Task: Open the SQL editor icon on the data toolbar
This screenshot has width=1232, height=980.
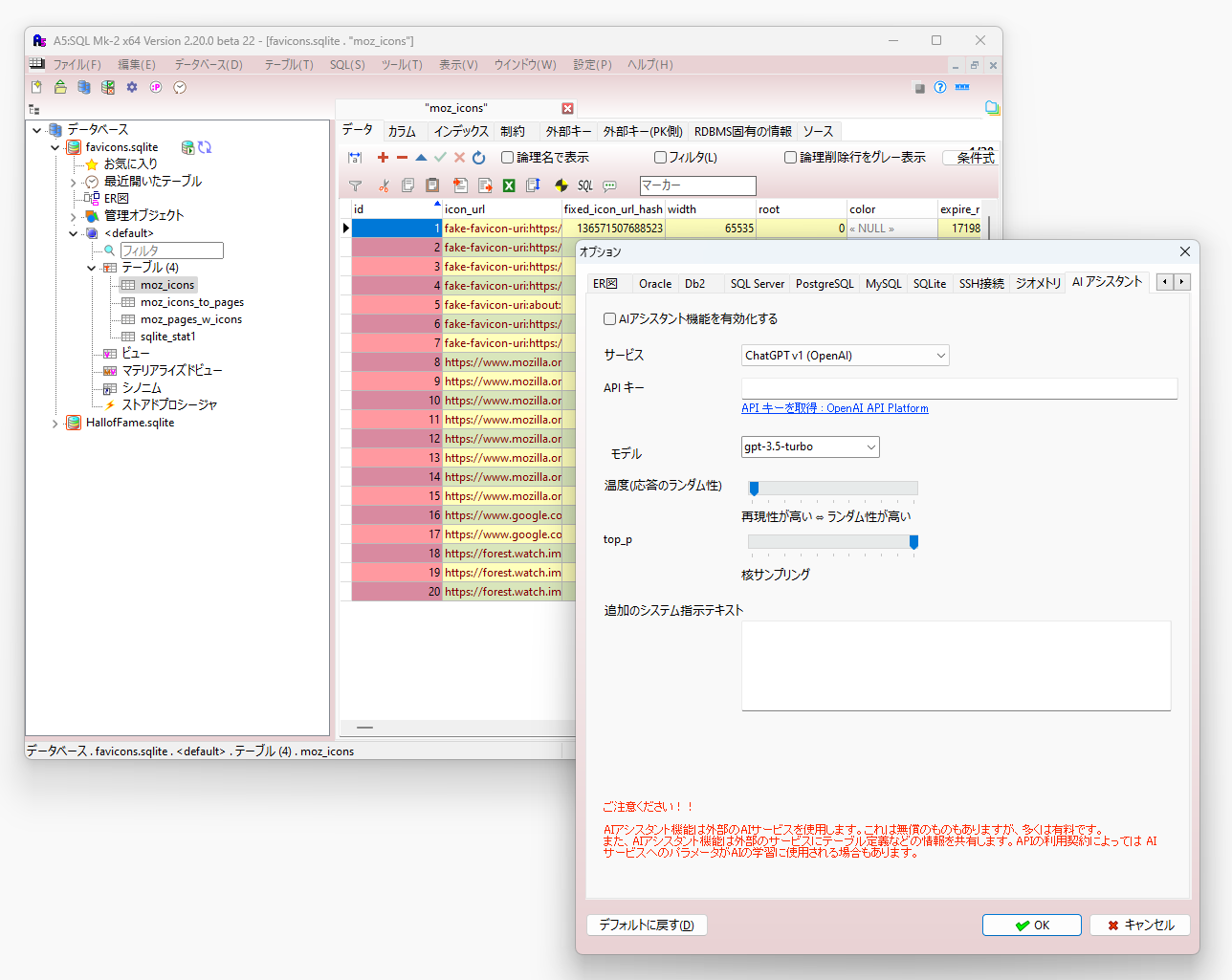Action: tap(584, 185)
